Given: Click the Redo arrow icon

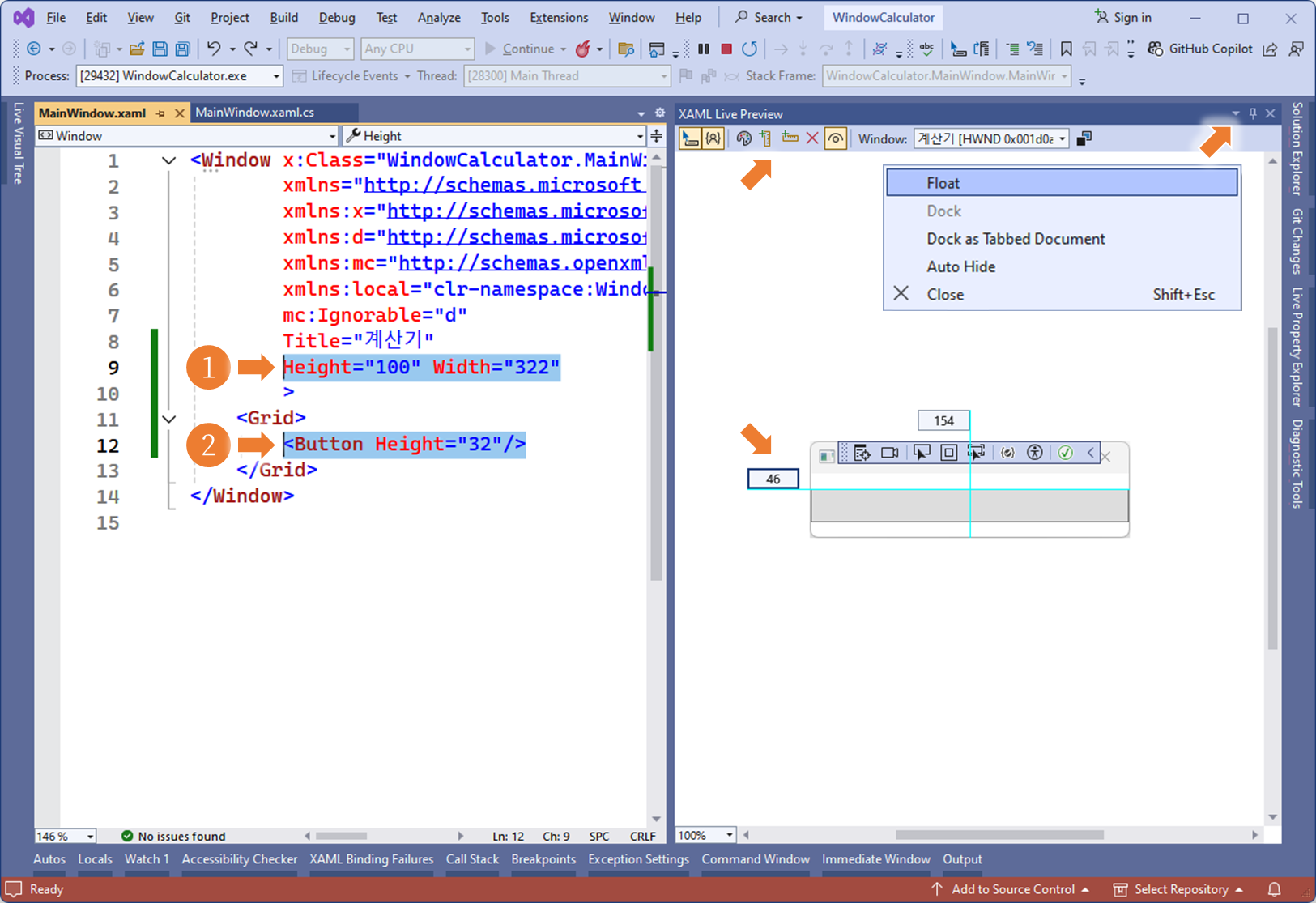Looking at the screenshot, I should [251, 49].
